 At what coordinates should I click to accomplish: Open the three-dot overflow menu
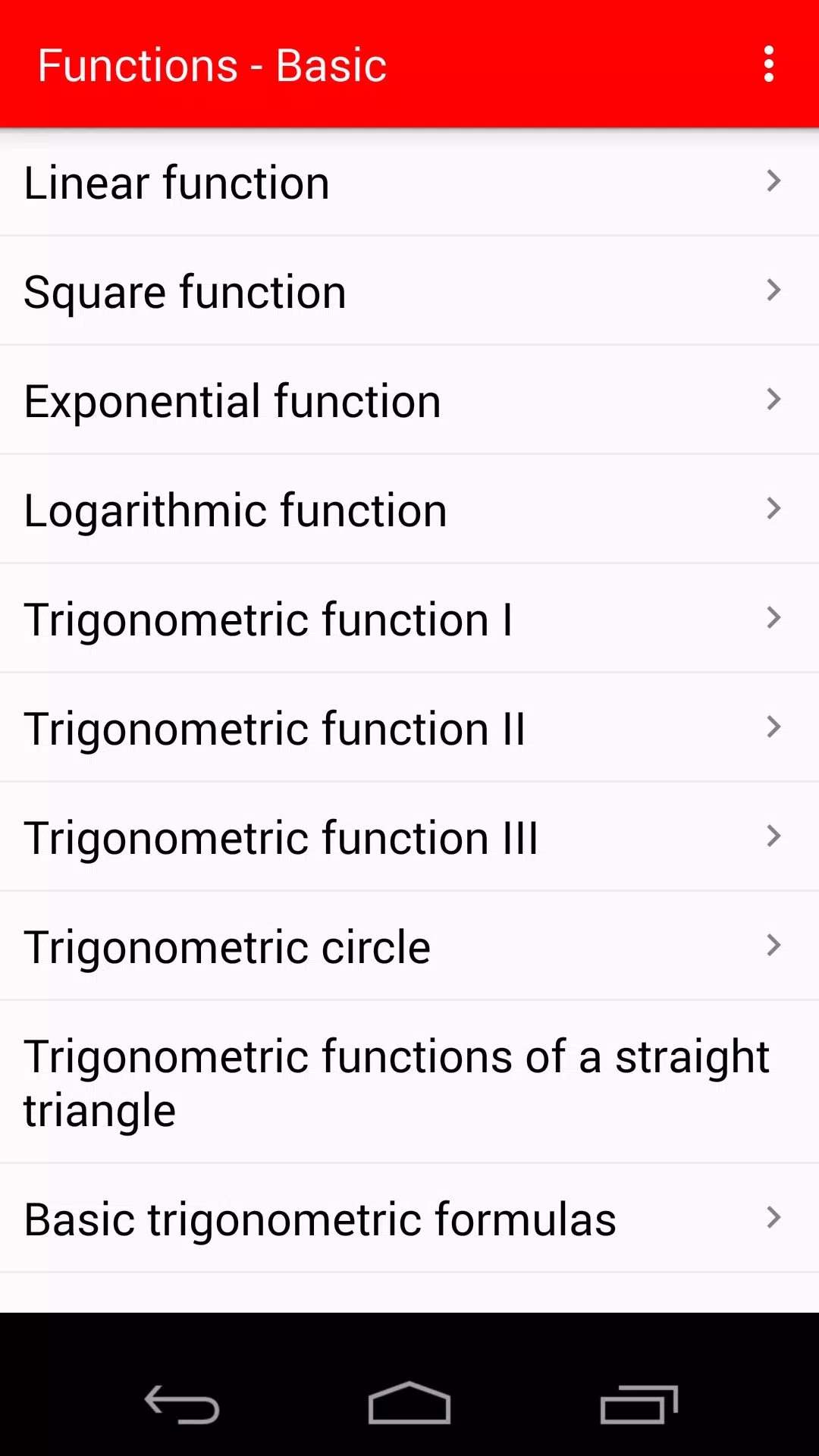point(768,64)
